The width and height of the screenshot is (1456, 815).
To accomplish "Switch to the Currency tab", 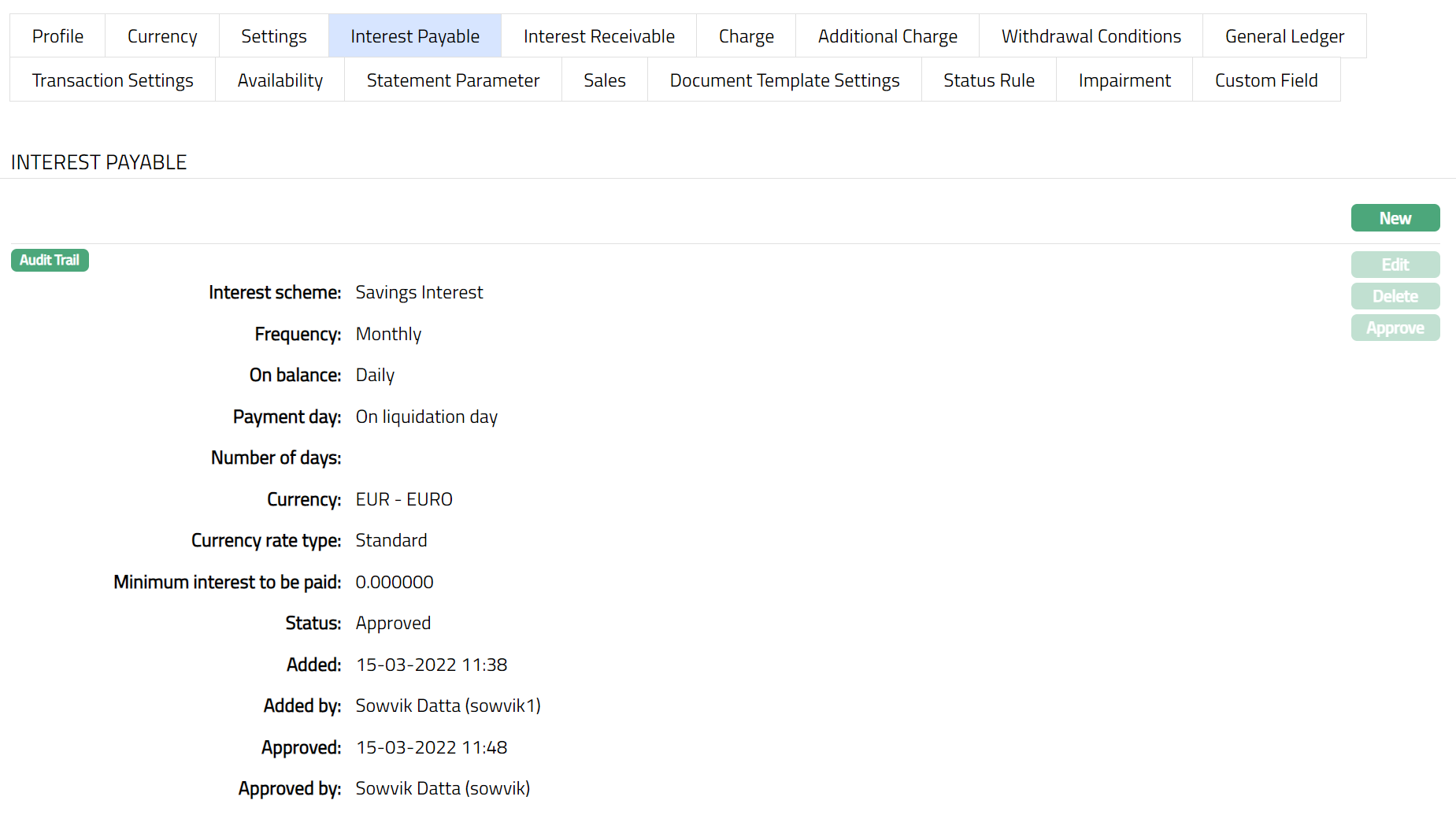I will point(162,36).
